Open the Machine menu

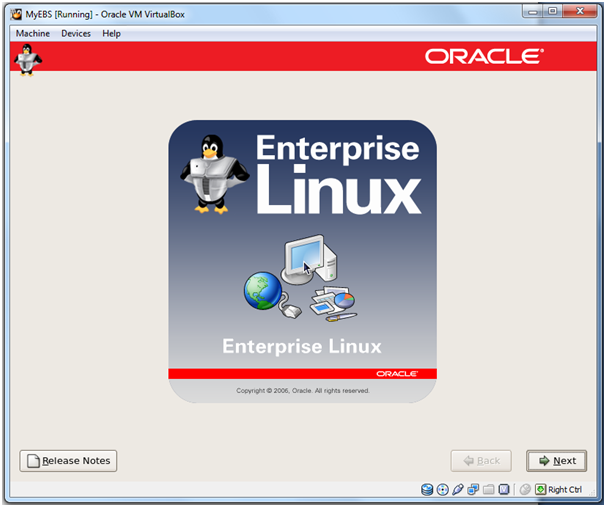point(32,34)
